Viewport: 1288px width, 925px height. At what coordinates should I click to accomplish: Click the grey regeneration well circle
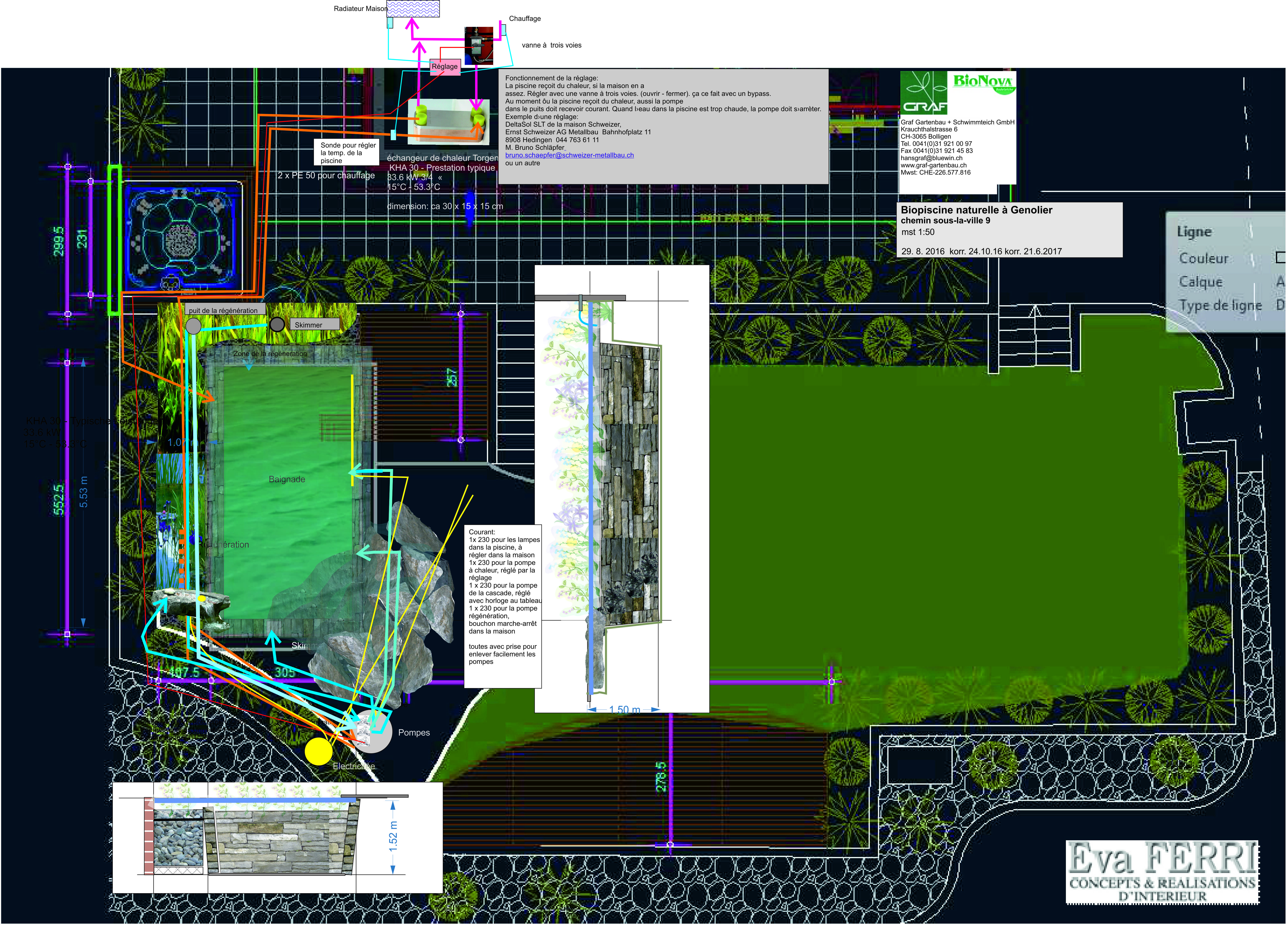point(193,326)
